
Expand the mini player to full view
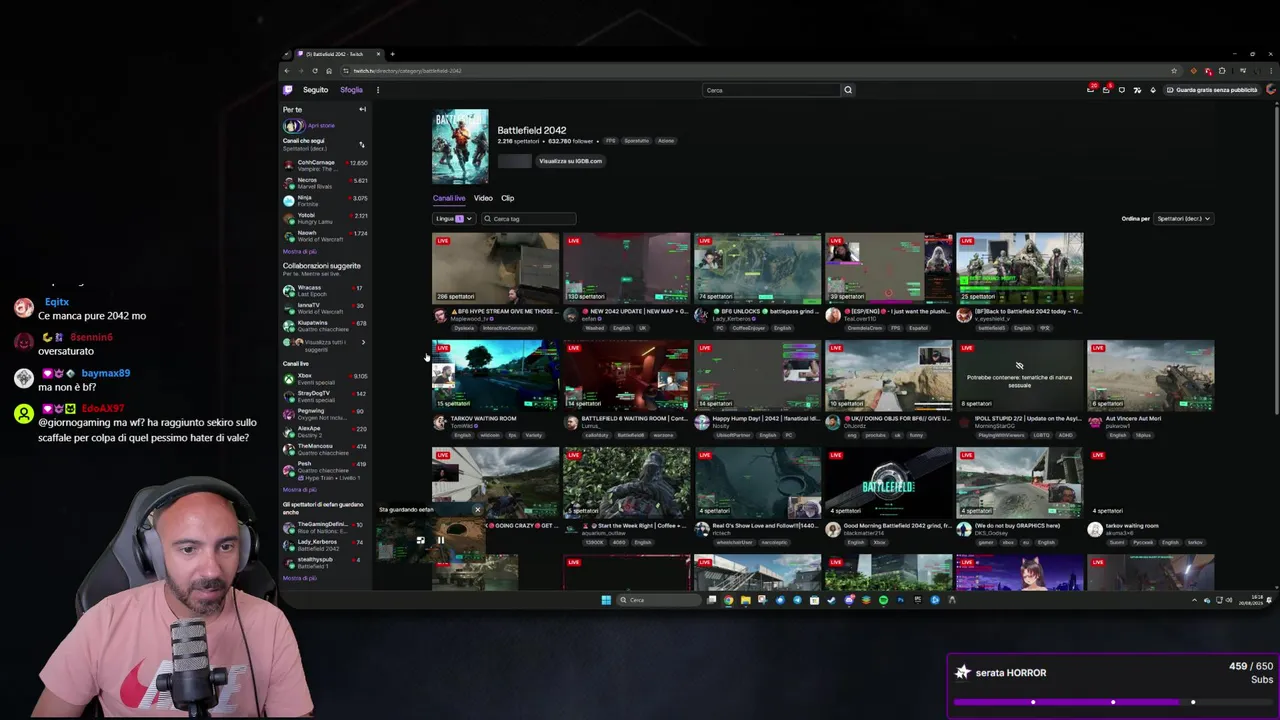(x=421, y=540)
